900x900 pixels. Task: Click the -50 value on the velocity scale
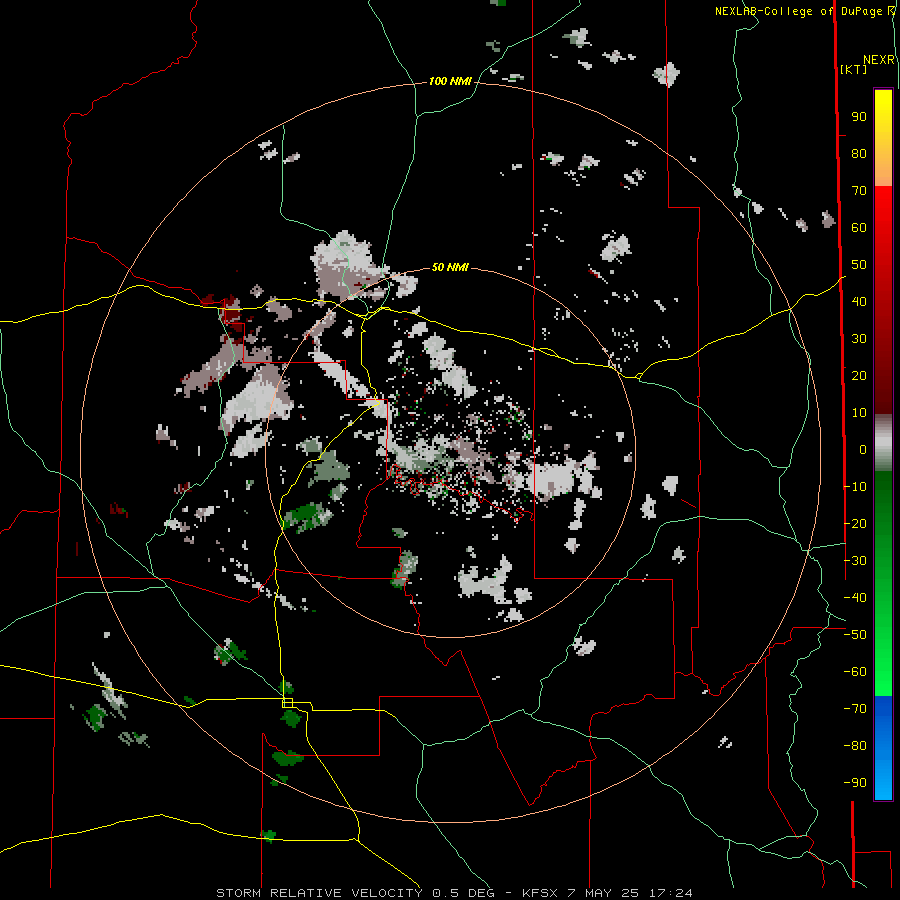point(855,635)
